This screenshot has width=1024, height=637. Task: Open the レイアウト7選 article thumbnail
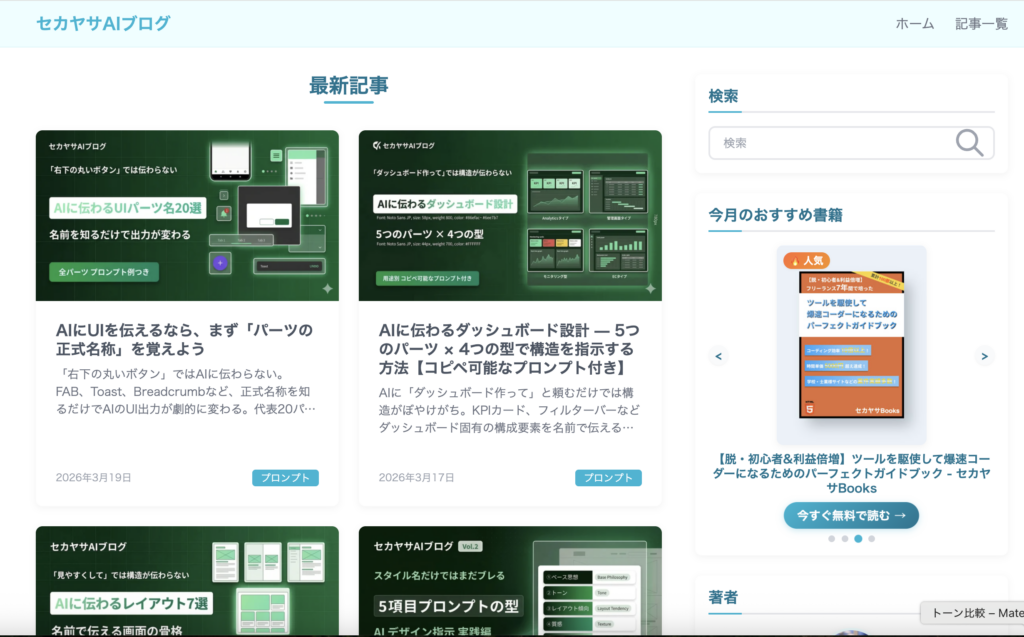click(187, 581)
